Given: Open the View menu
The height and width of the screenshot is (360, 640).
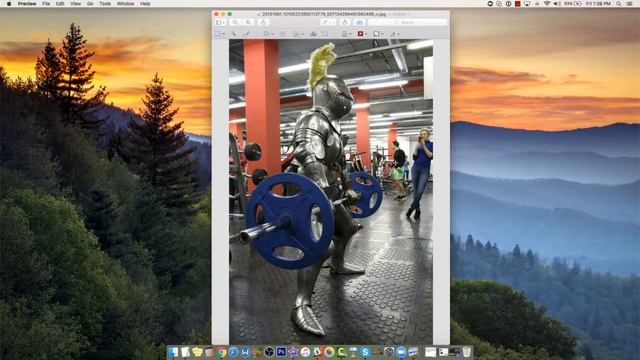Looking at the screenshot, I should 76,4.
